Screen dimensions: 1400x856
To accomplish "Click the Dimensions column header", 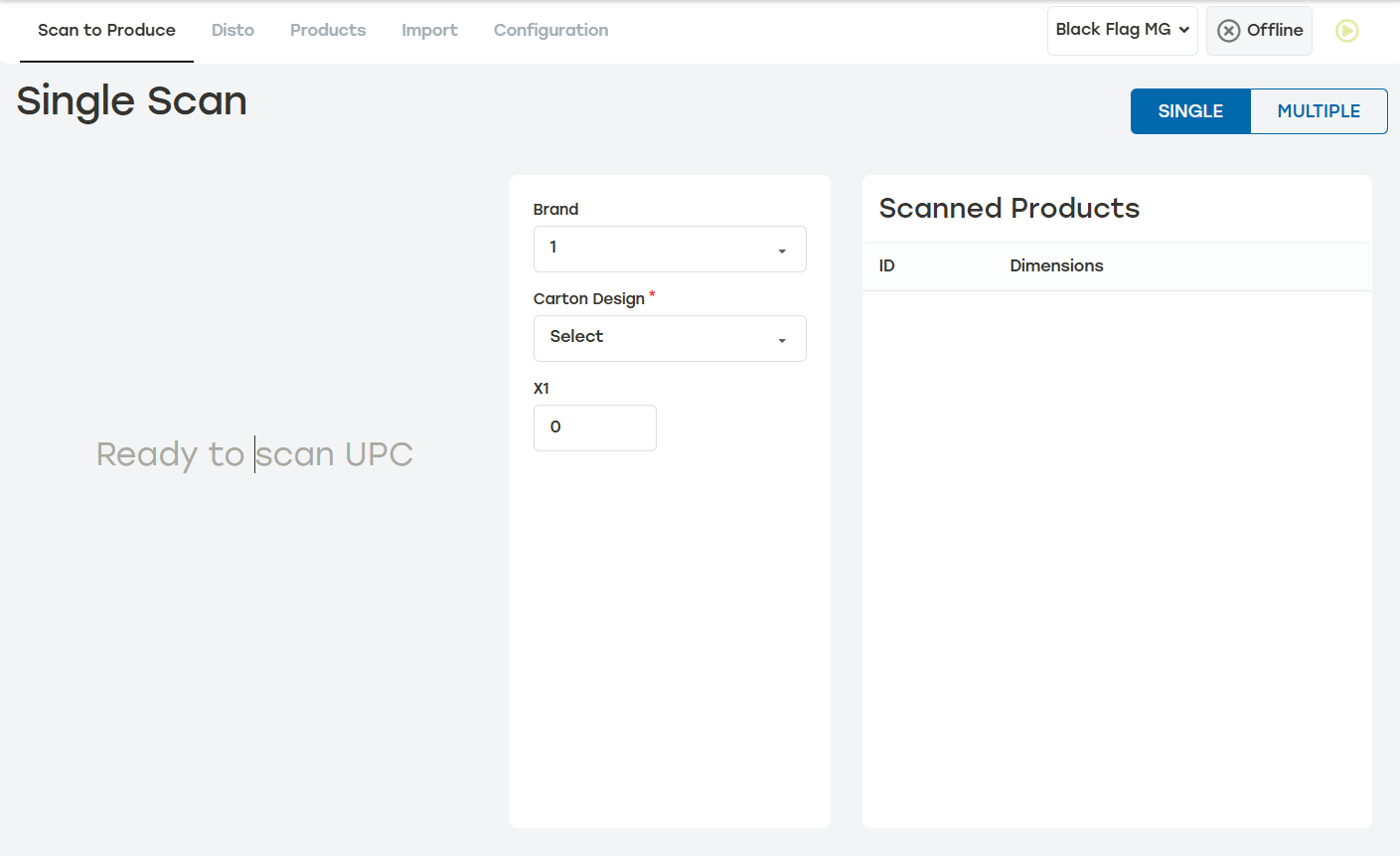I will pyautogui.click(x=1056, y=265).
